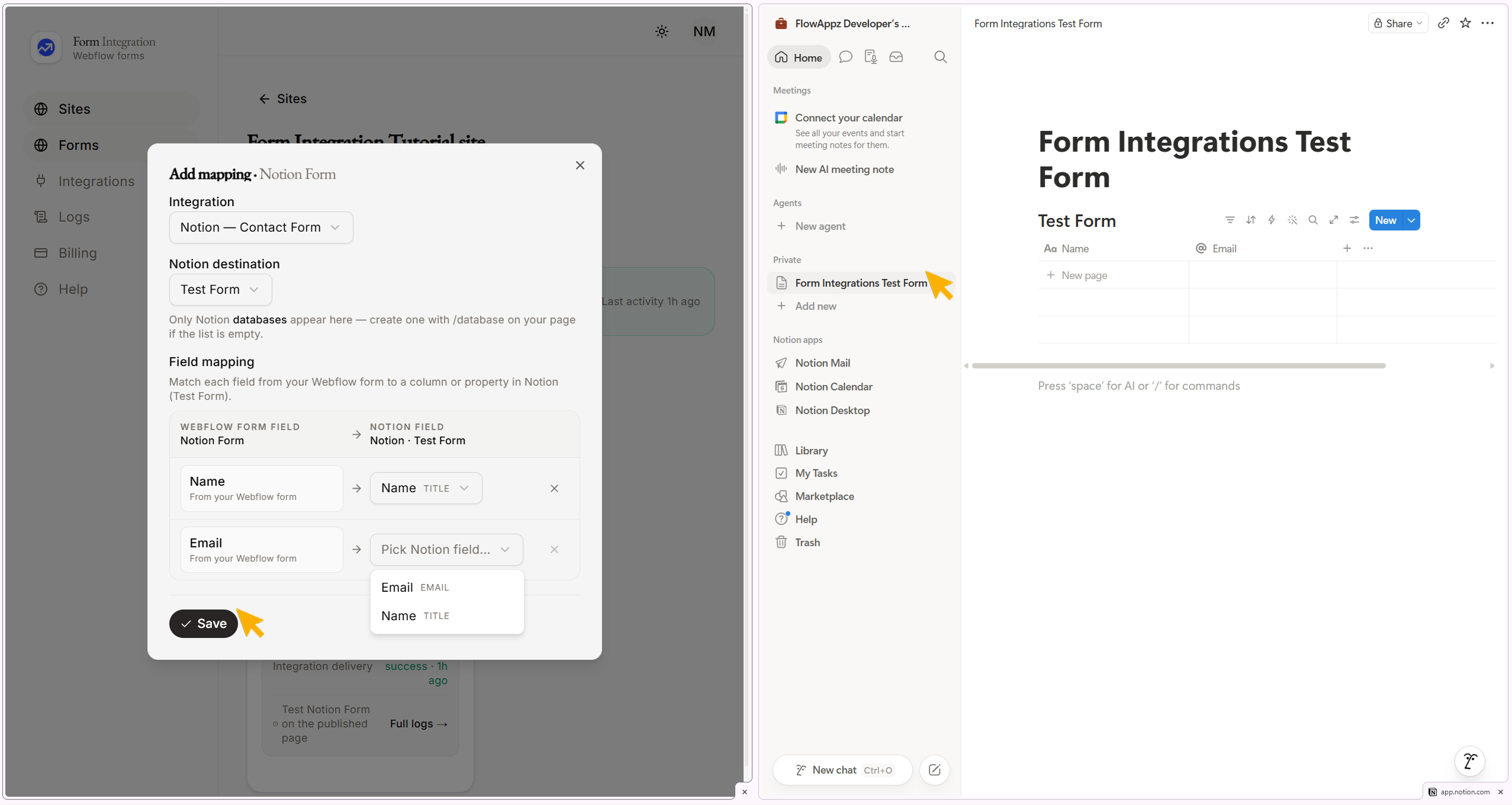This screenshot has height=805, width=1512.
Task: Go to Sites in the sidebar
Action: click(111, 109)
